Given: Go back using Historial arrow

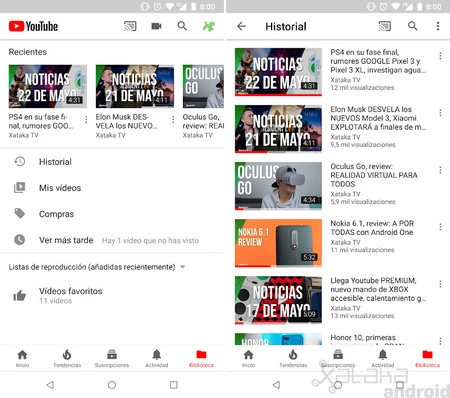Looking at the screenshot, I should 241,26.
